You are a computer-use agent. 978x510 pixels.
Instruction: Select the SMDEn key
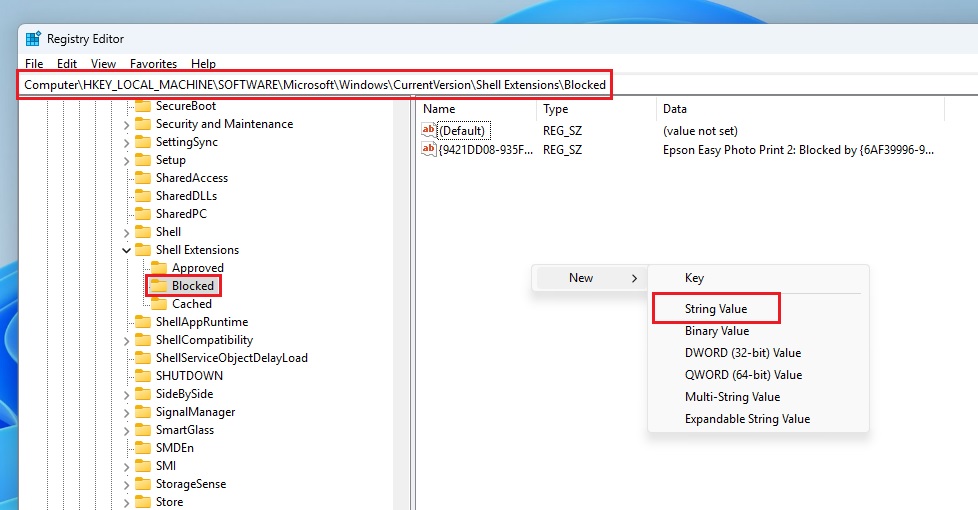coord(175,448)
